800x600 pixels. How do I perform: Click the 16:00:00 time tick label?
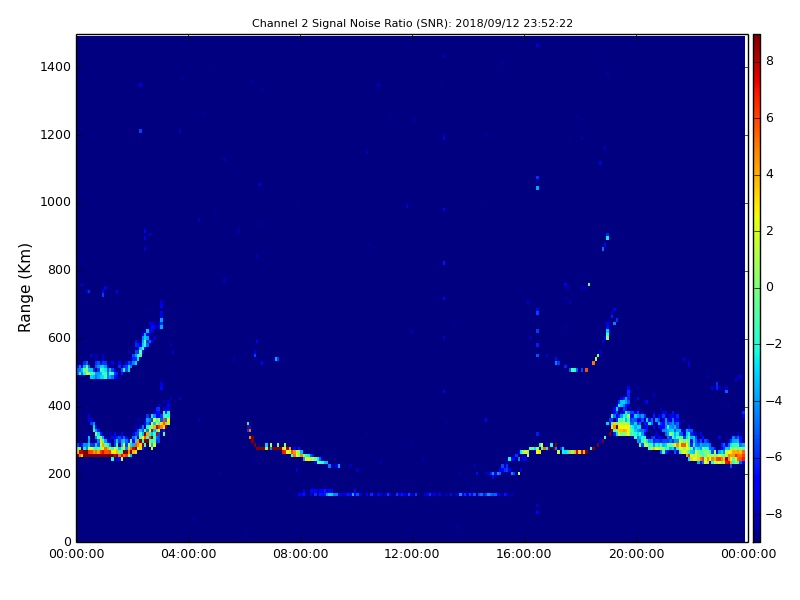[524, 554]
